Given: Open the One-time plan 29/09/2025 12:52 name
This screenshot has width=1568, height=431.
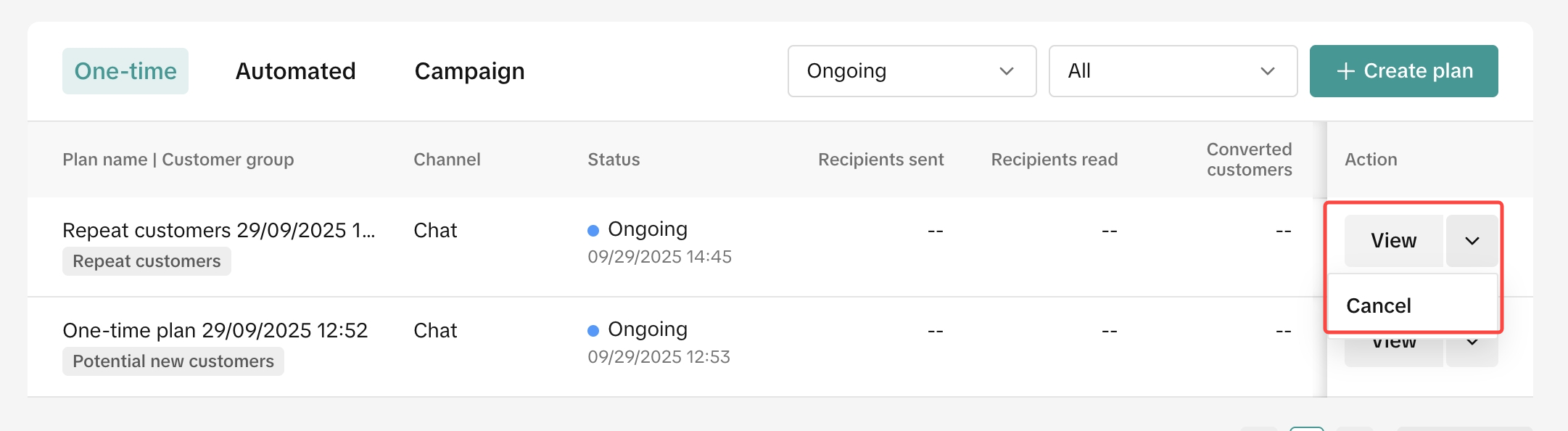Looking at the screenshot, I should (215, 330).
